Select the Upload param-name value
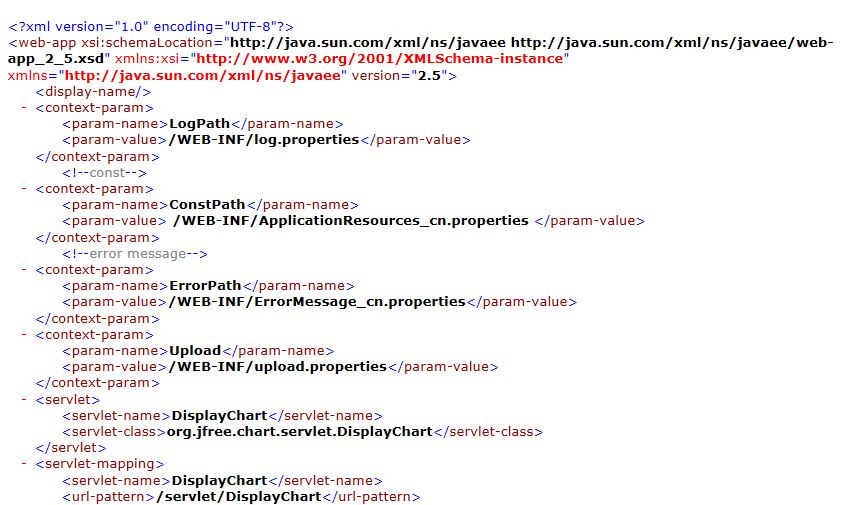The height and width of the screenshot is (505, 851). [x=195, y=351]
